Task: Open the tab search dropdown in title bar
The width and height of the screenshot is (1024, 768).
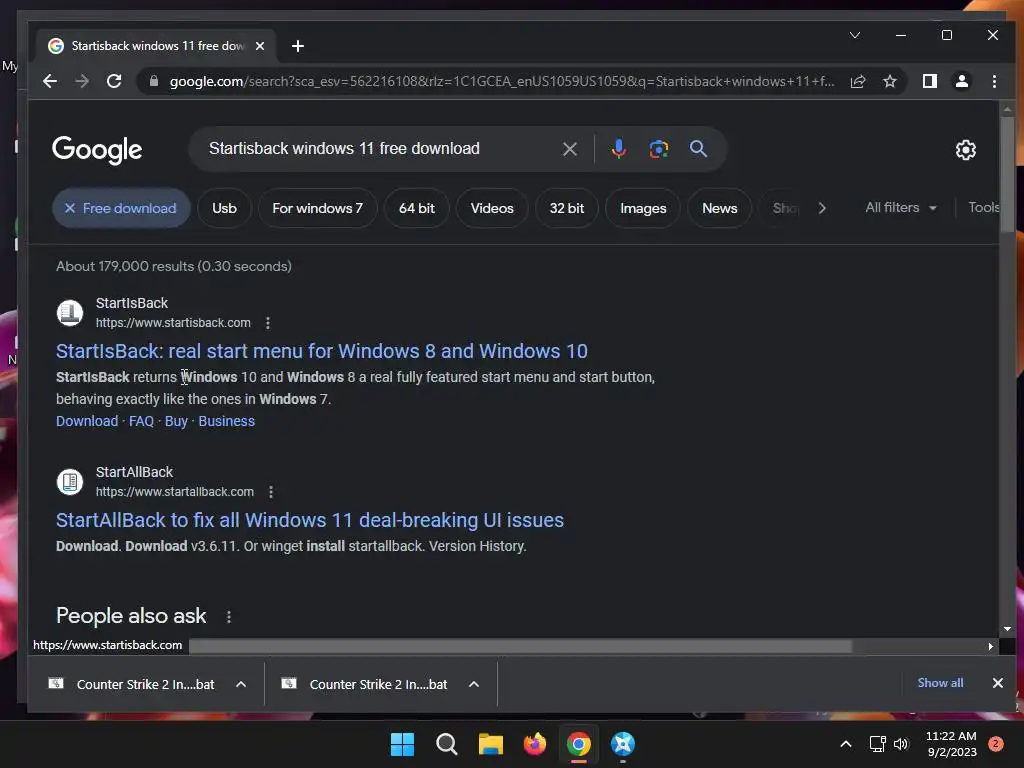Action: pyautogui.click(x=854, y=35)
